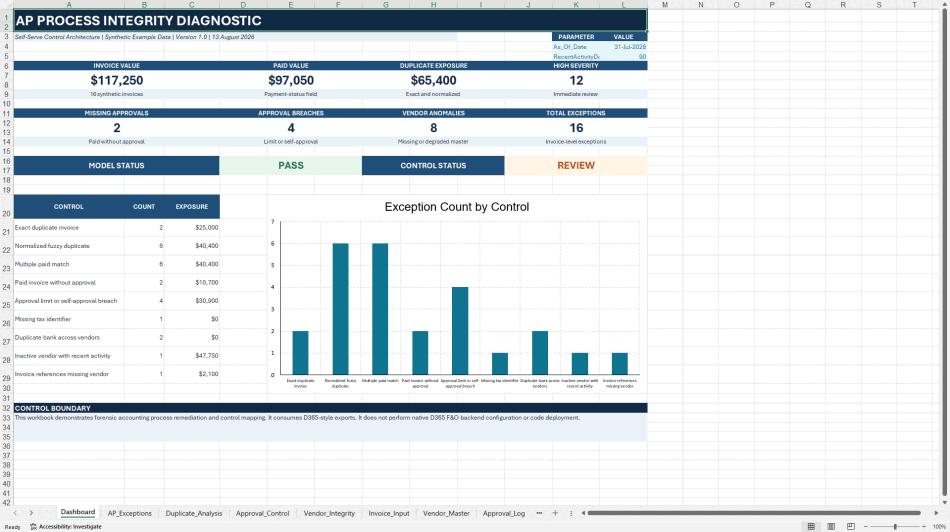The width and height of the screenshot is (950, 532).
Task: Select the As_Of_Date value cell
Action: click(623, 47)
